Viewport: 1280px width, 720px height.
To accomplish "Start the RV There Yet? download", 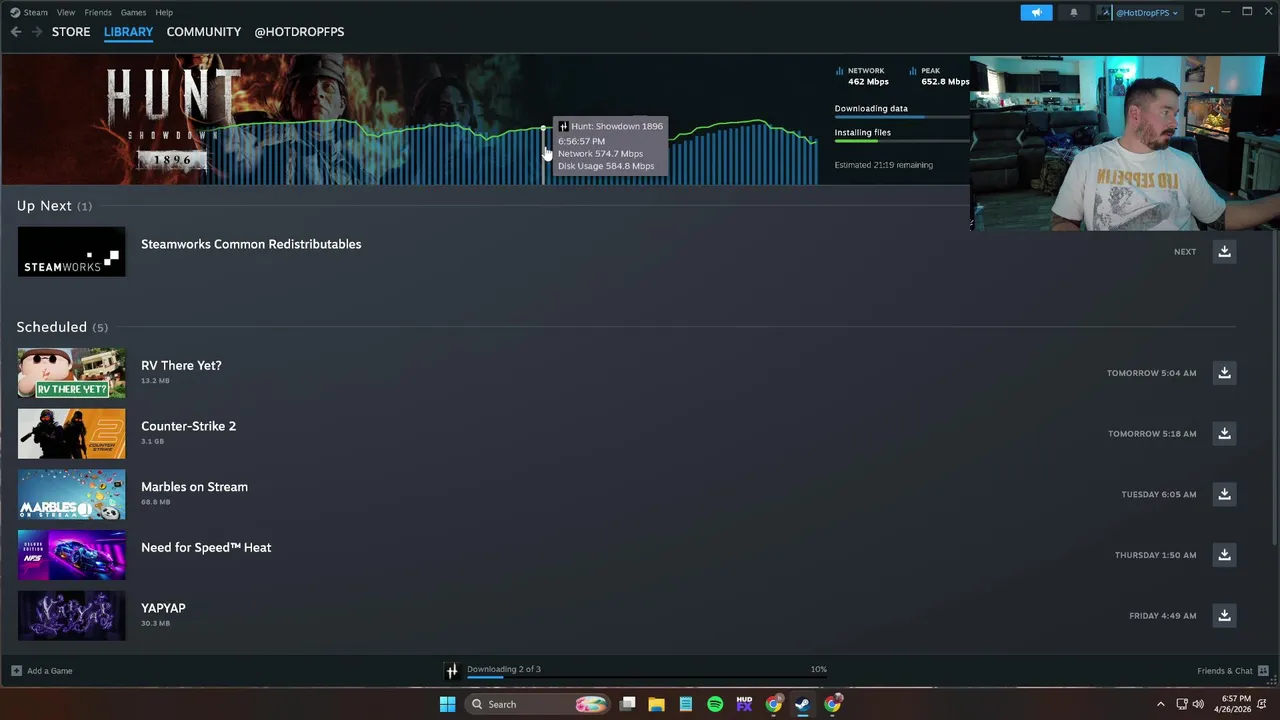I will (x=1224, y=373).
